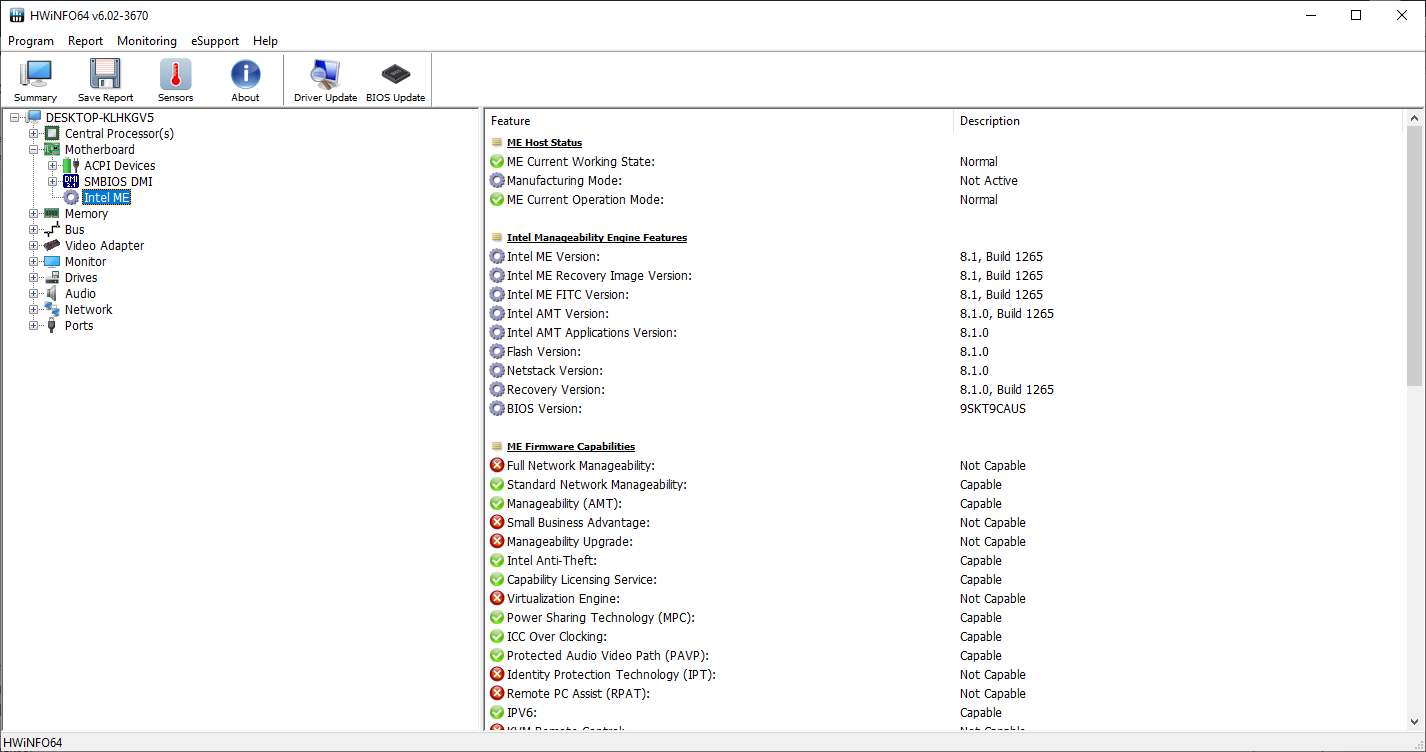Click the Save Report floppy icon
This screenshot has width=1426, height=752.
point(105,74)
